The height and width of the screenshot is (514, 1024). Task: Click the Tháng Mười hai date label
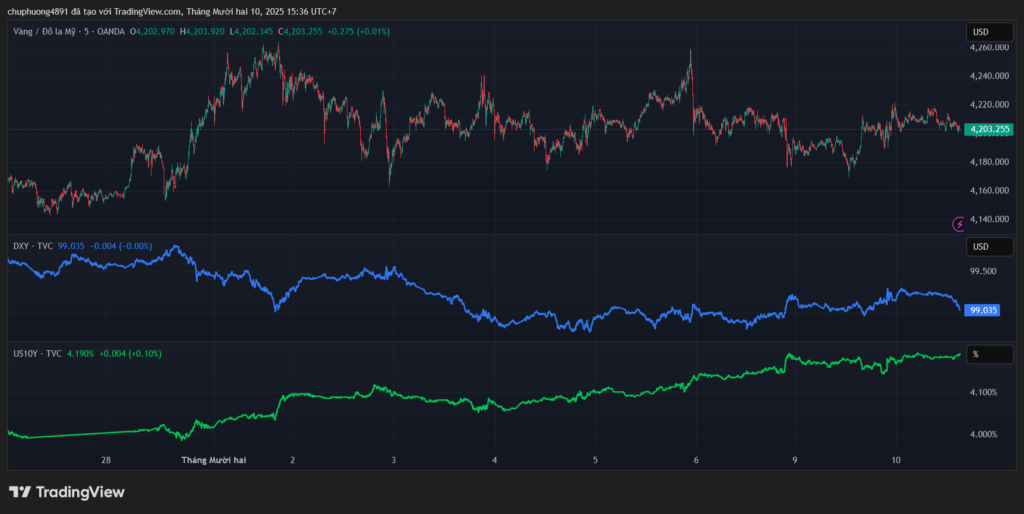213,461
